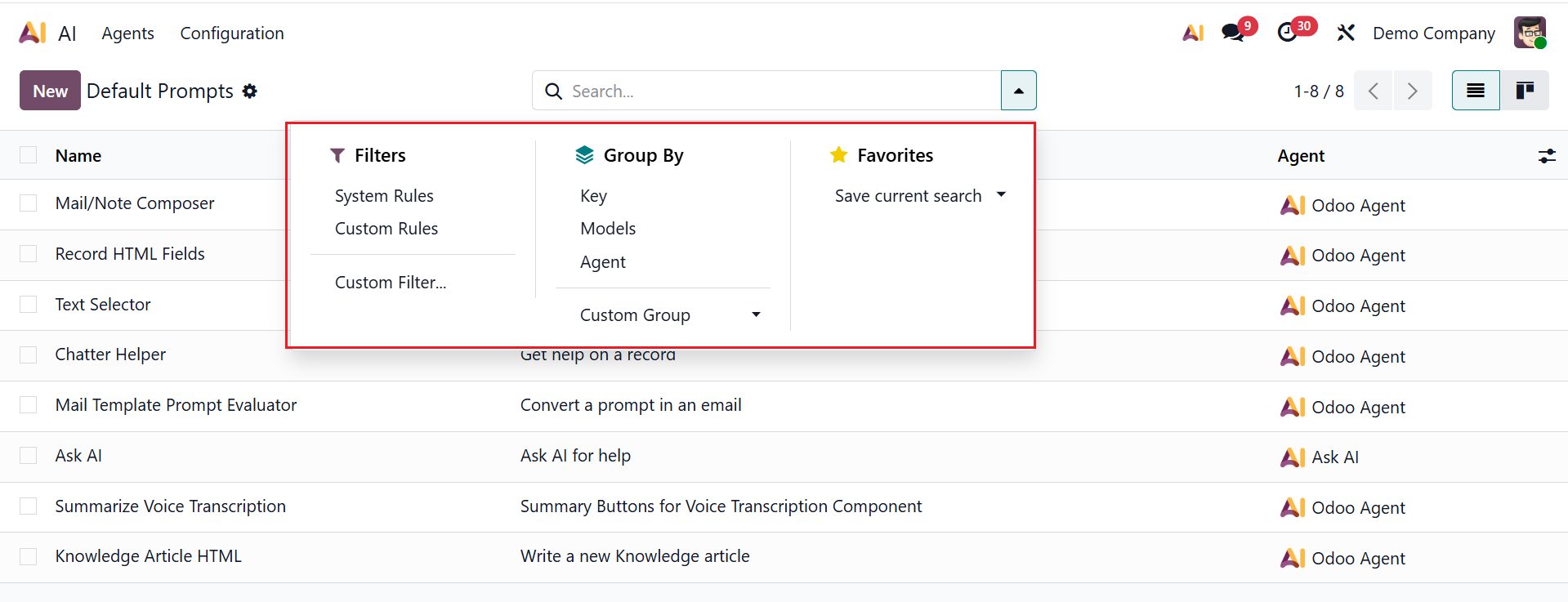
Task: Click the gear icon beside Default Prompts
Action: click(x=250, y=91)
